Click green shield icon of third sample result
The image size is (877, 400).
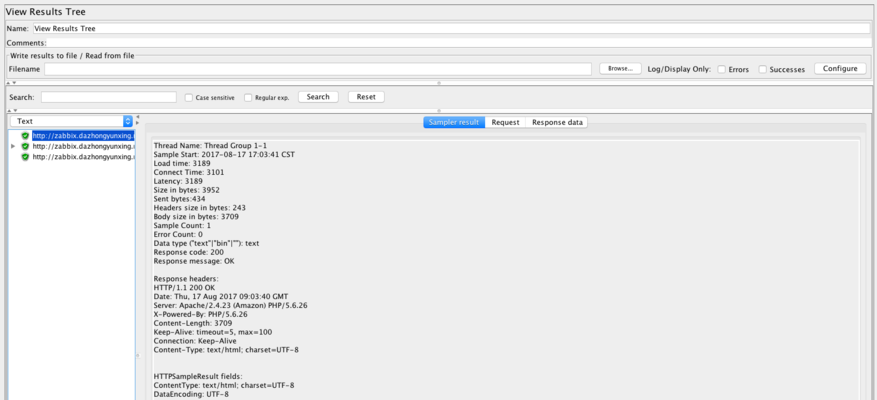(x=25, y=157)
